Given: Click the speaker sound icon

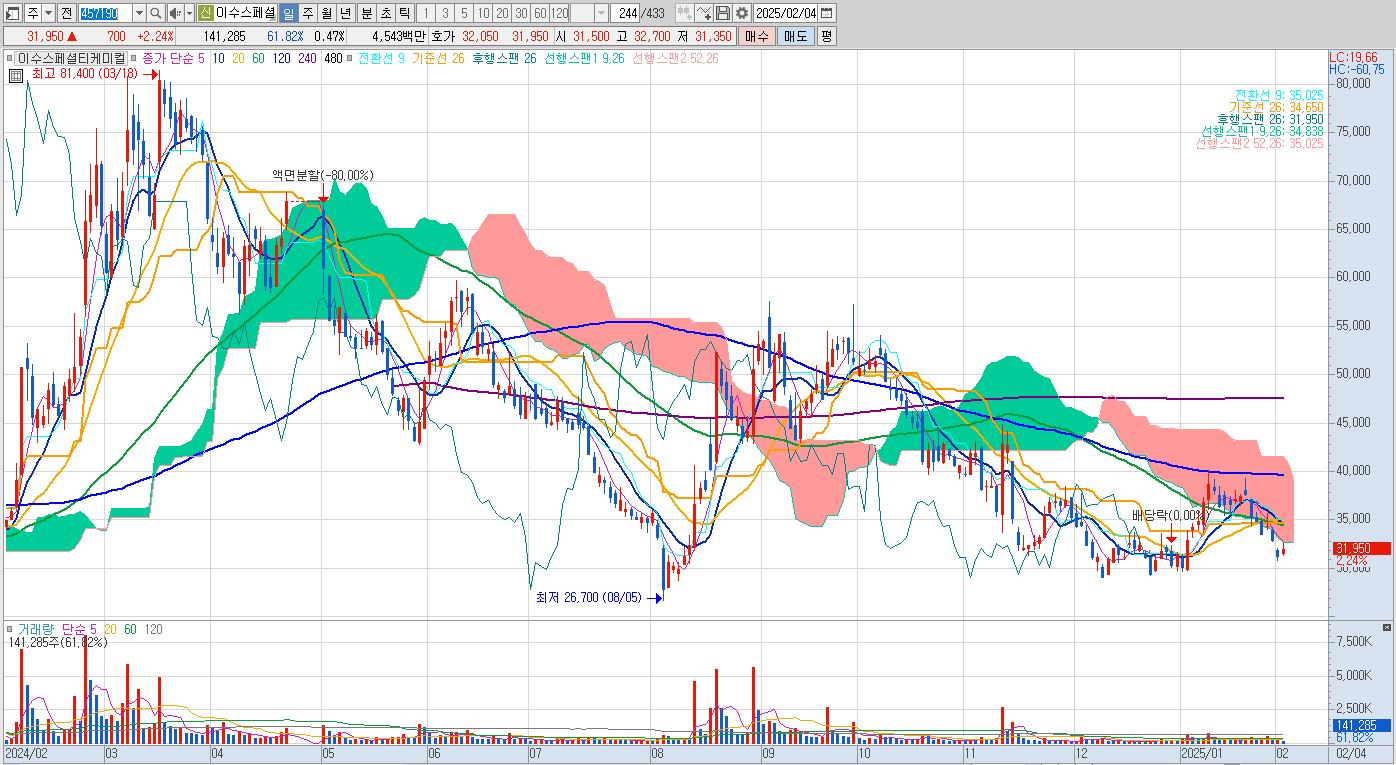Looking at the screenshot, I should click(x=175, y=13).
